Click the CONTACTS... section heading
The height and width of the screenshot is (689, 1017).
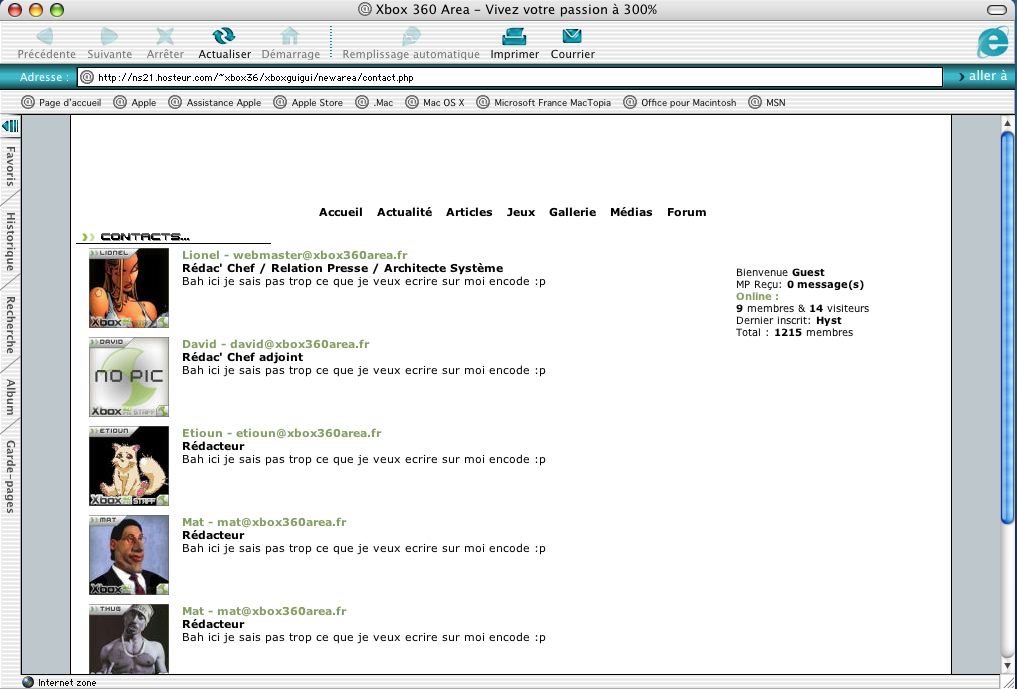pyautogui.click(x=145, y=237)
